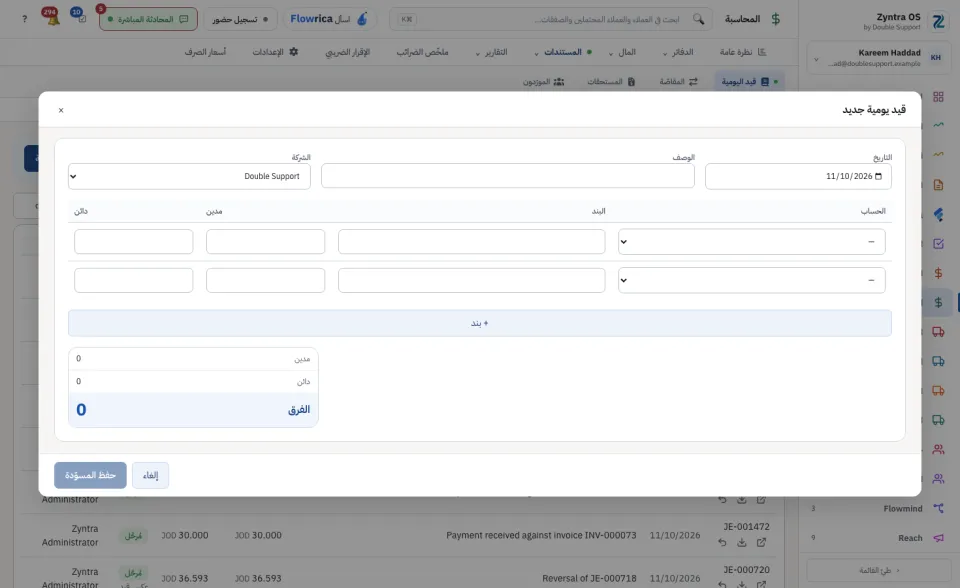Open the dashboard grid icon in sidebar
This screenshot has width=960, height=588.
pyautogui.click(x=938, y=97)
